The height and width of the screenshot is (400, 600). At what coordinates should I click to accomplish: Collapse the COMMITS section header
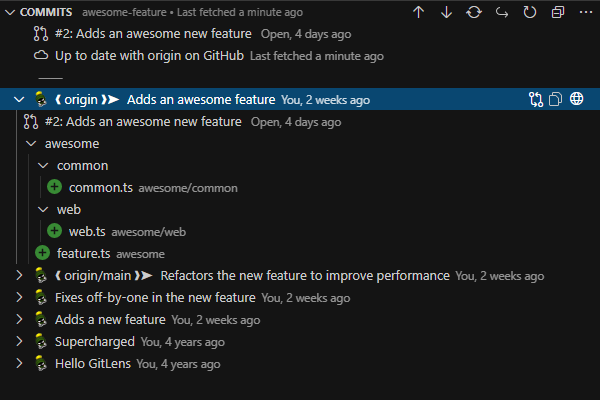click(10, 12)
